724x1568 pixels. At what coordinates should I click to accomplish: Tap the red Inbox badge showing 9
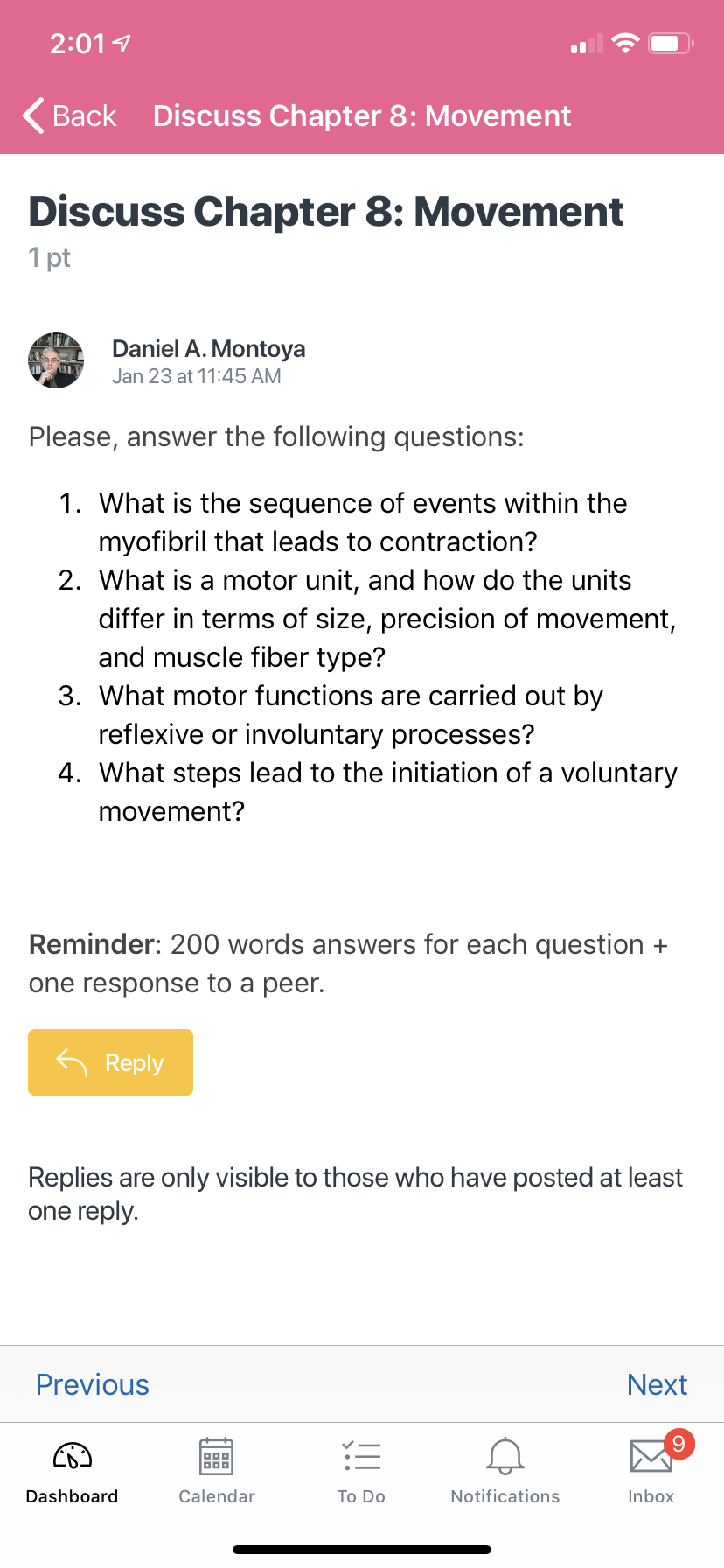(x=679, y=1444)
